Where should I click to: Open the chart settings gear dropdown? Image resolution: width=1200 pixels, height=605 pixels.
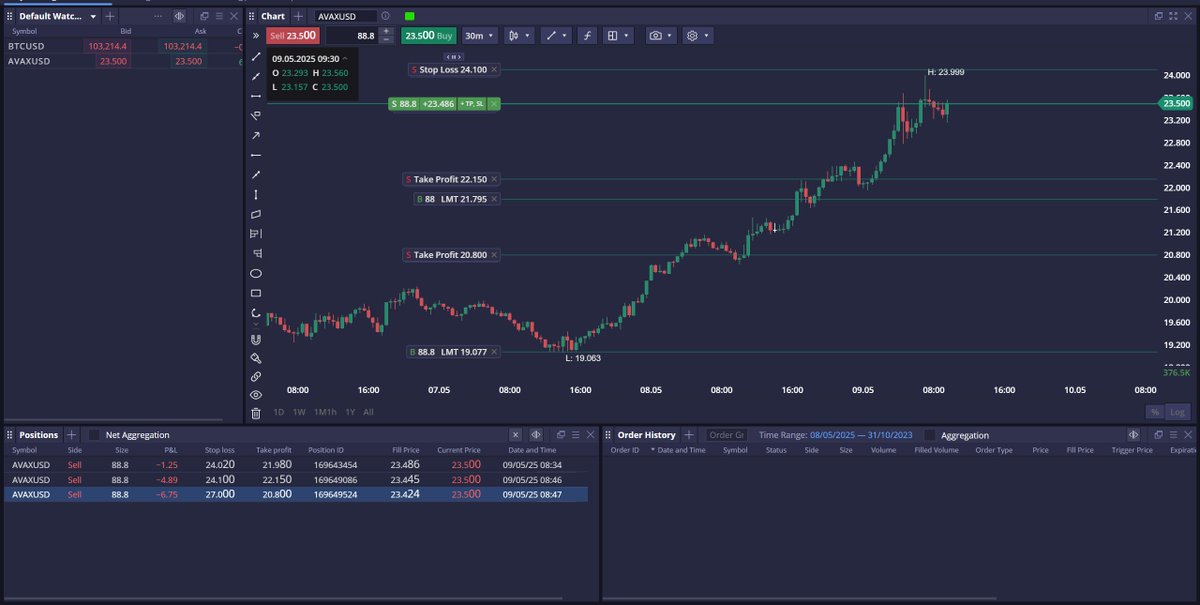[697, 35]
